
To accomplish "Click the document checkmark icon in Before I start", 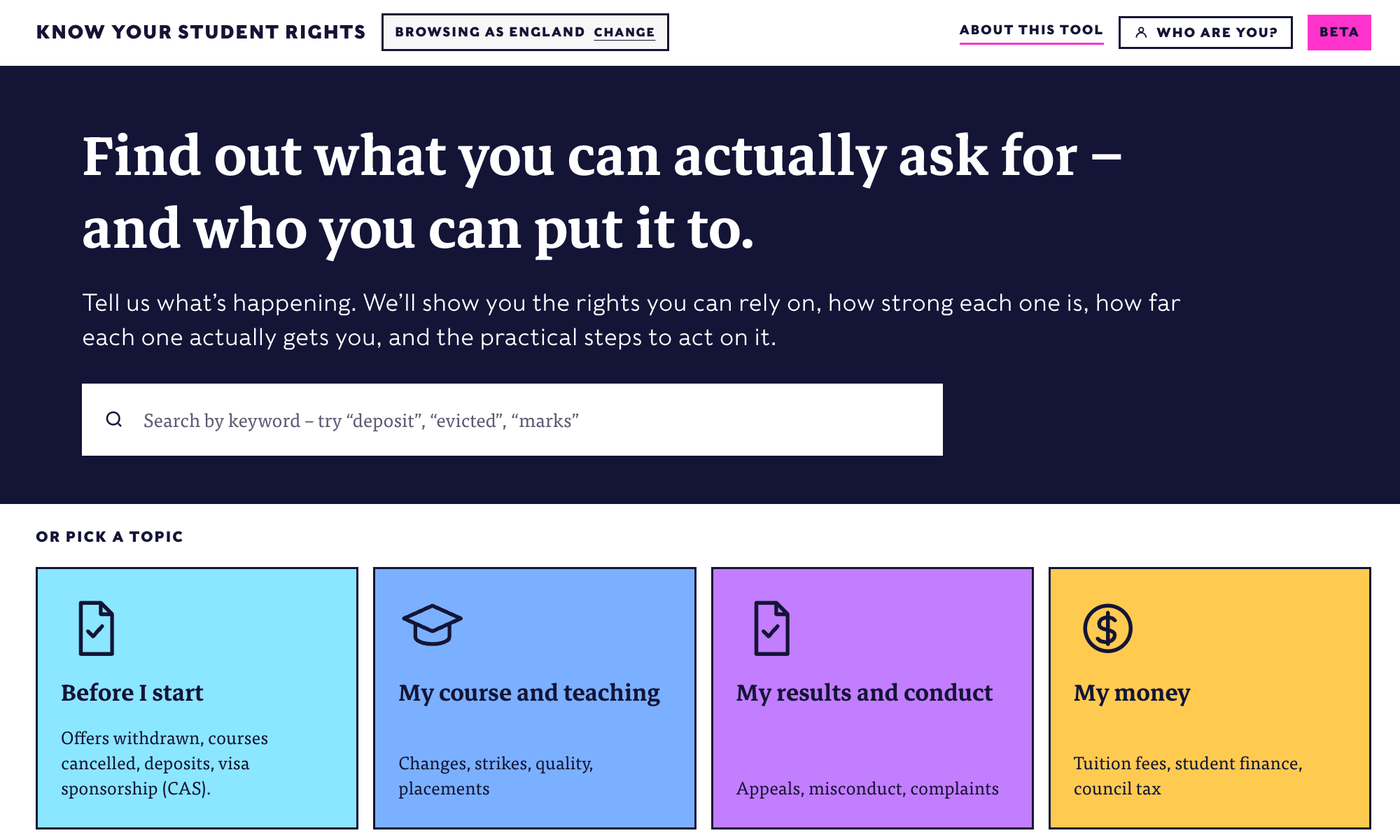I will (97, 628).
